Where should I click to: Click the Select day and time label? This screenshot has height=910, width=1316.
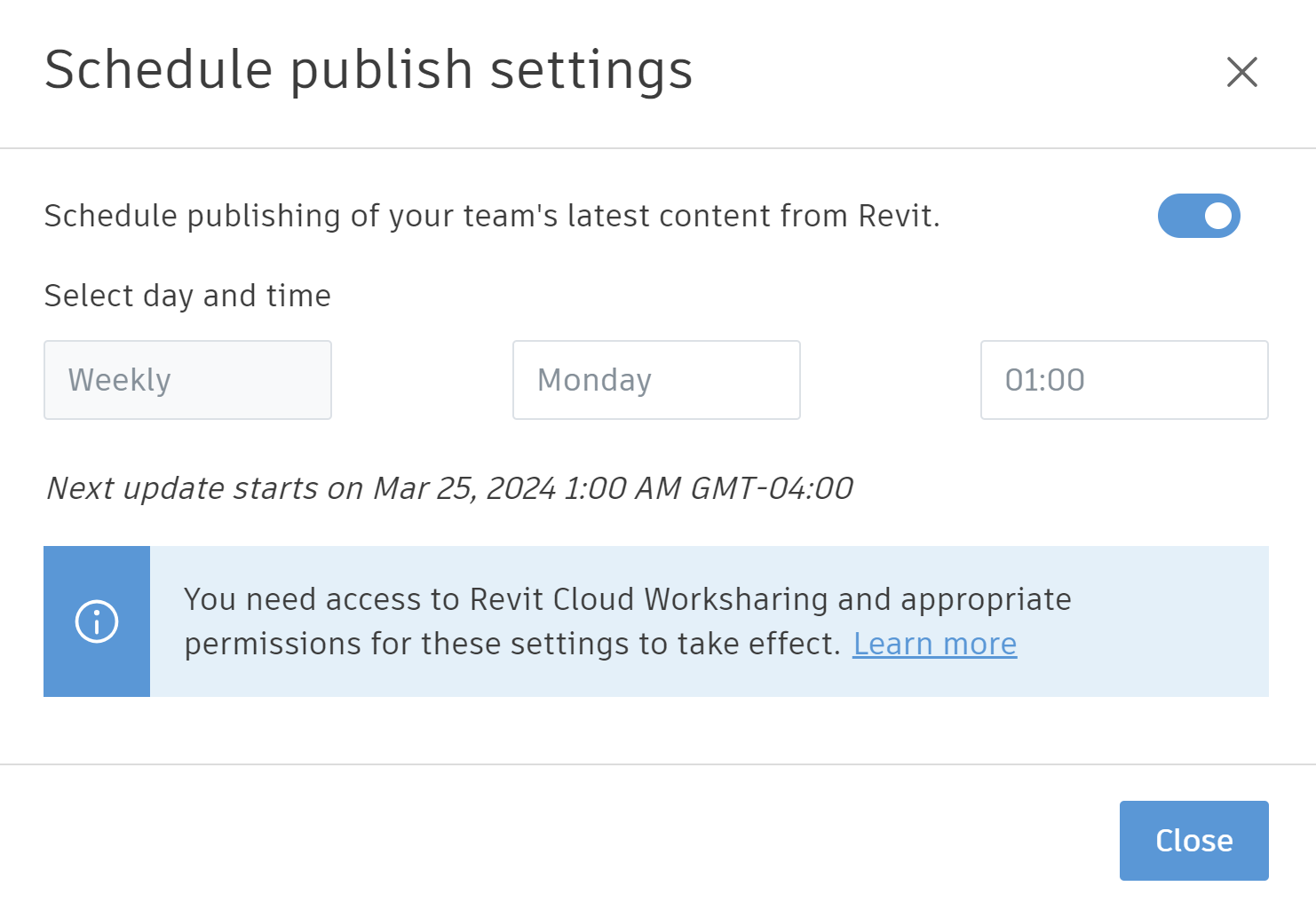[187, 296]
